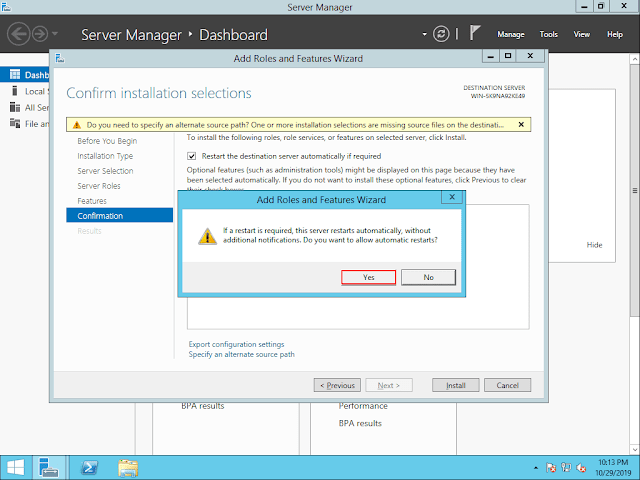This screenshot has height=480, width=640.
Task: Click the warning triangle icon in yellow banner
Action: point(77,125)
